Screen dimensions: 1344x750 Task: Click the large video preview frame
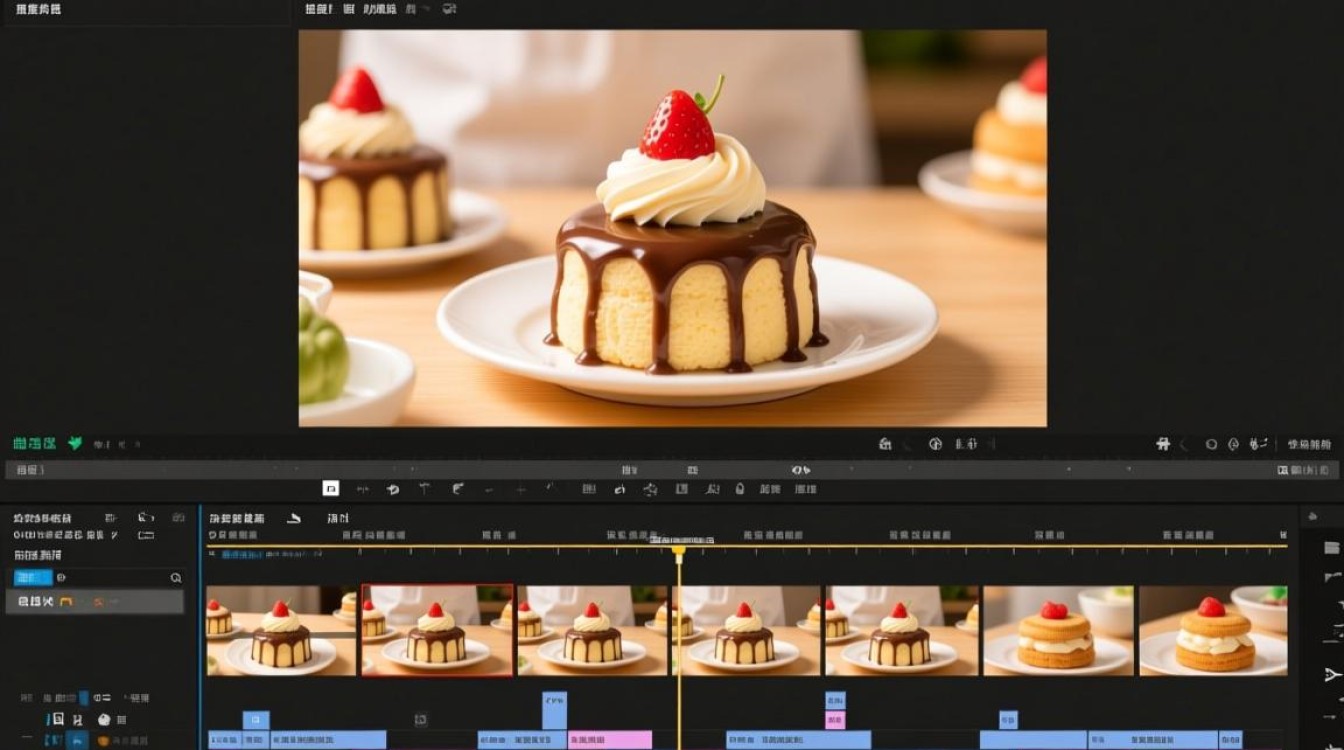[x=673, y=228]
